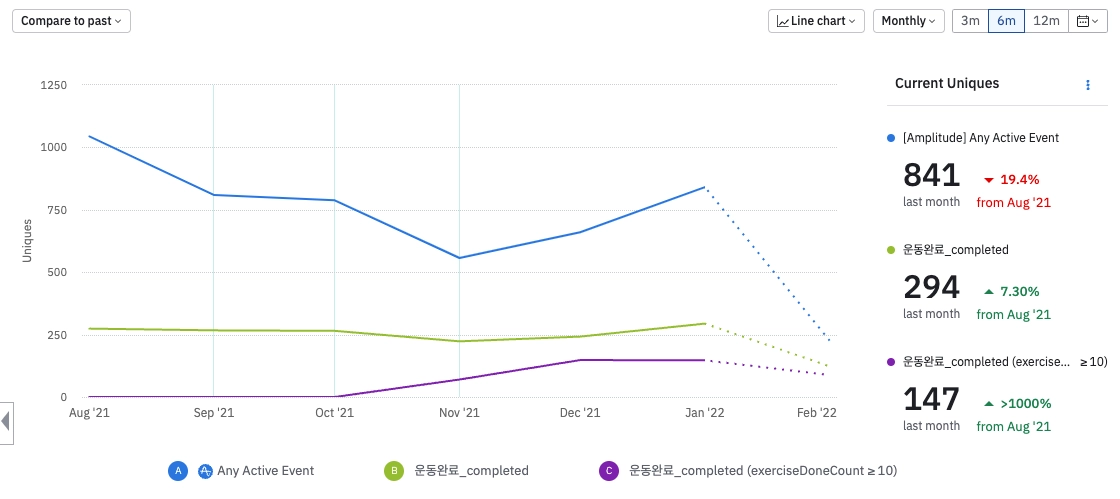Click the blue A legend badge
Image resolution: width=1120 pixels, height=499 pixels.
click(x=177, y=471)
